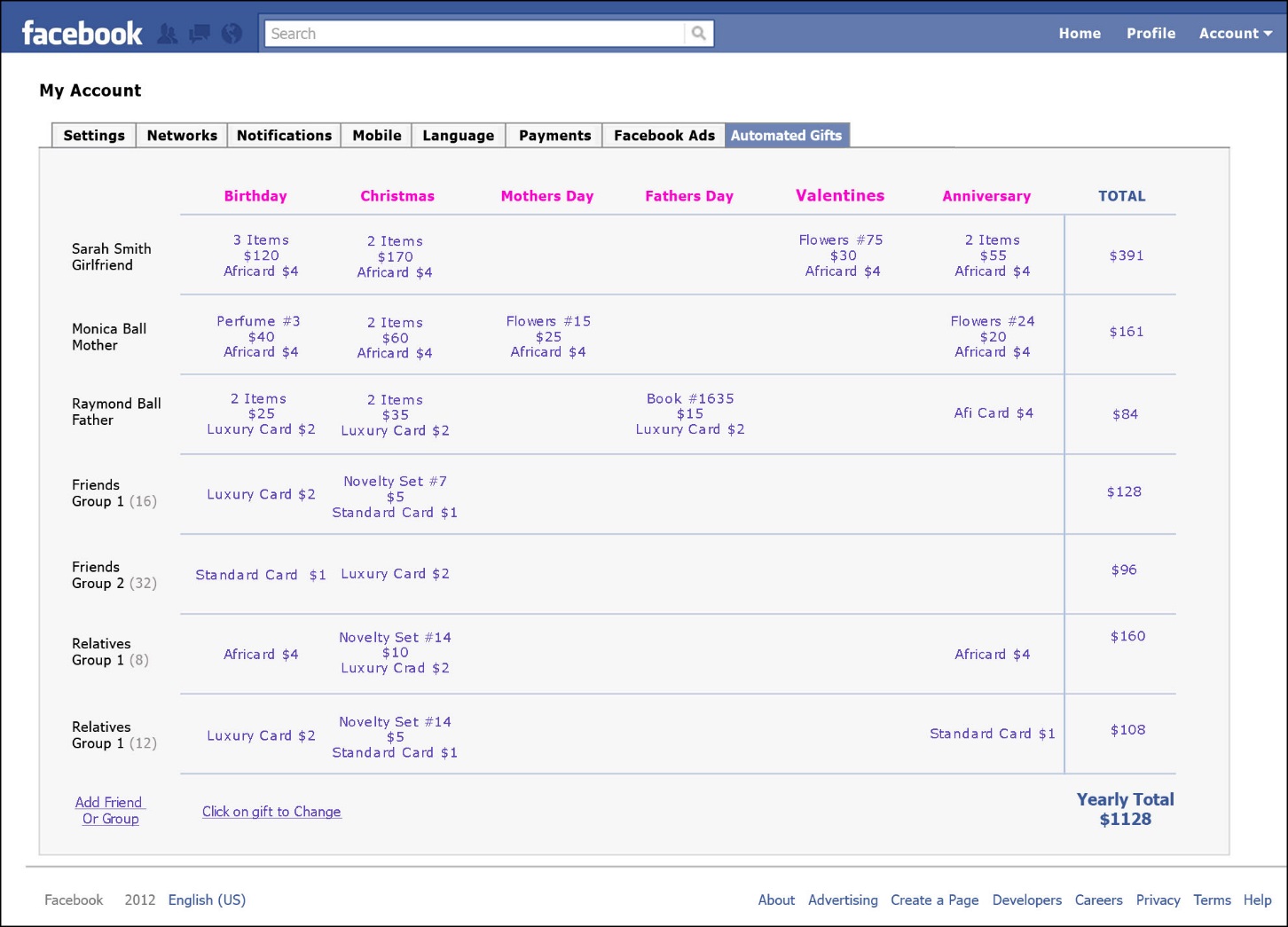Image resolution: width=1288 pixels, height=927 pixels.
Task: Click the Mothers Day column header
Action: coord(547,196)
